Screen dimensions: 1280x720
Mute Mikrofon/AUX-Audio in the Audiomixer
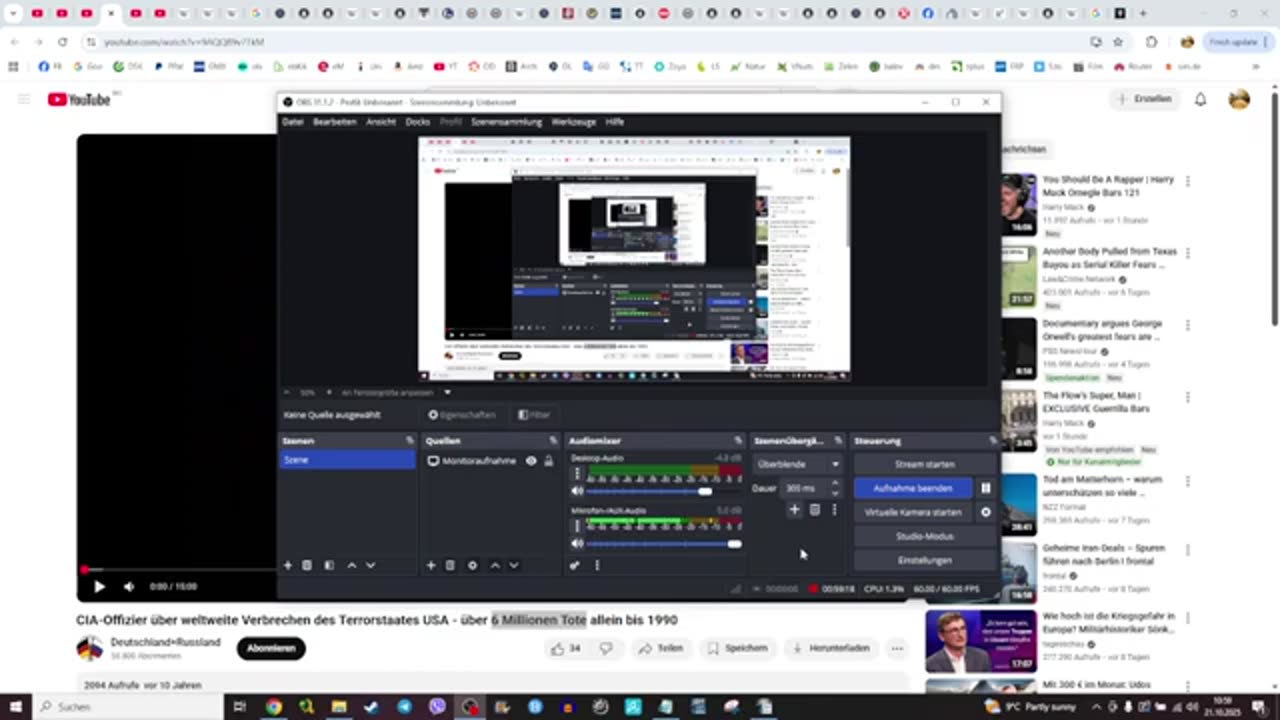pos(577,544)
